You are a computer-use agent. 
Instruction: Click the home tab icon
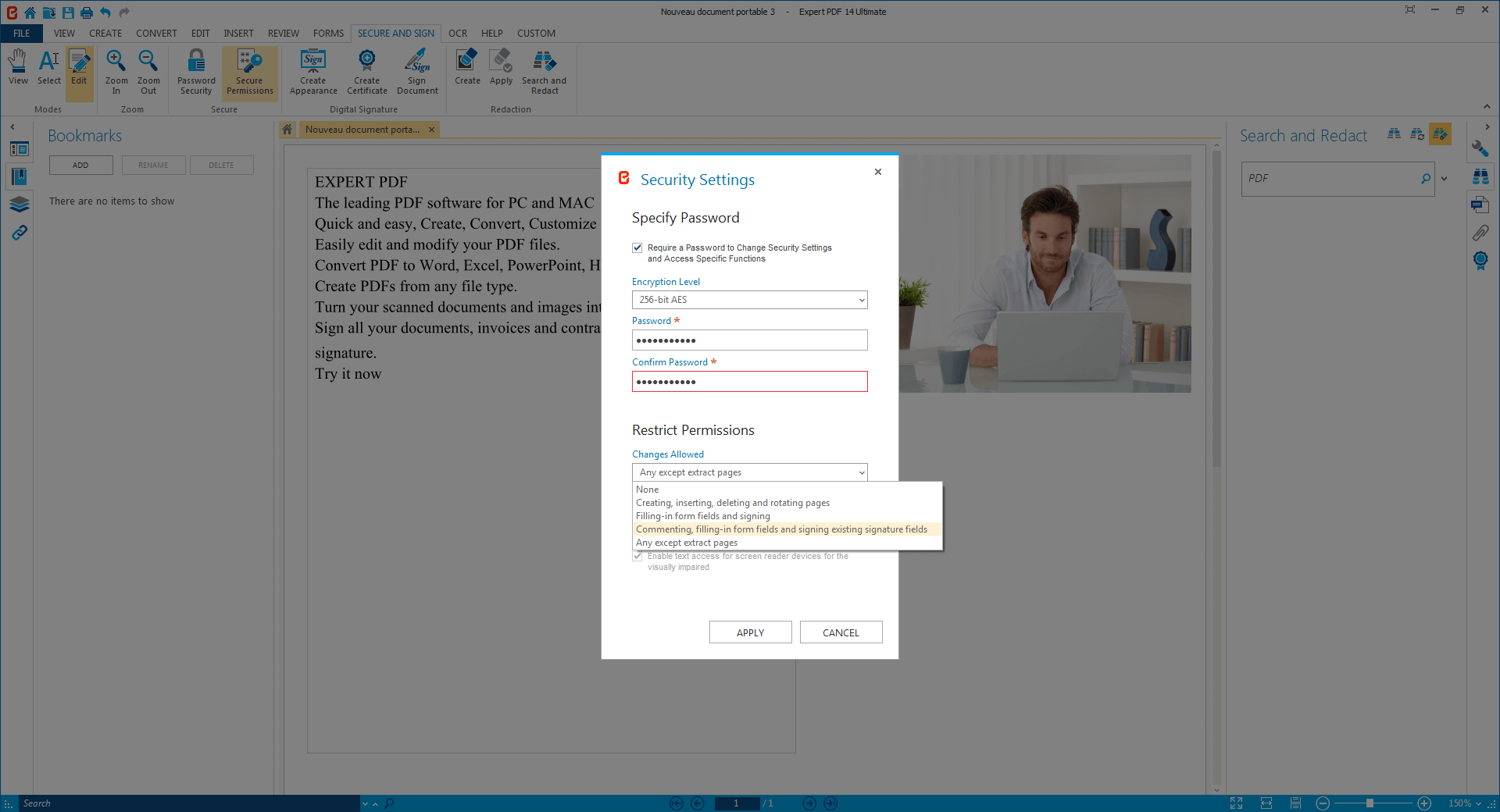pos(287,130)
